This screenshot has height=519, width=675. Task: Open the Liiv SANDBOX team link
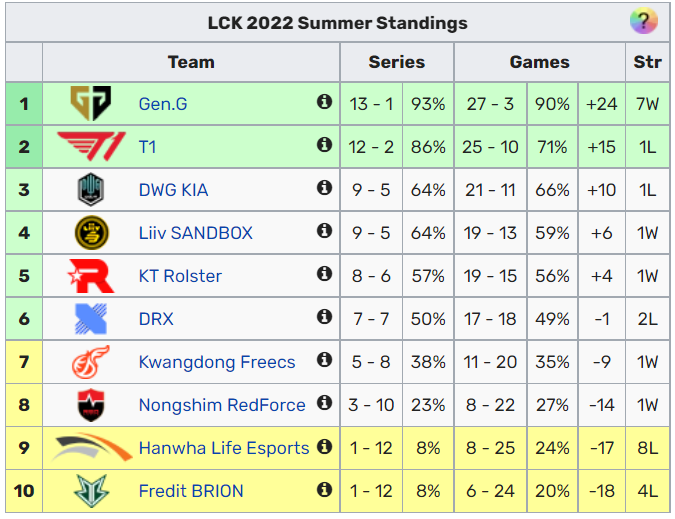[x=196, y=233]
